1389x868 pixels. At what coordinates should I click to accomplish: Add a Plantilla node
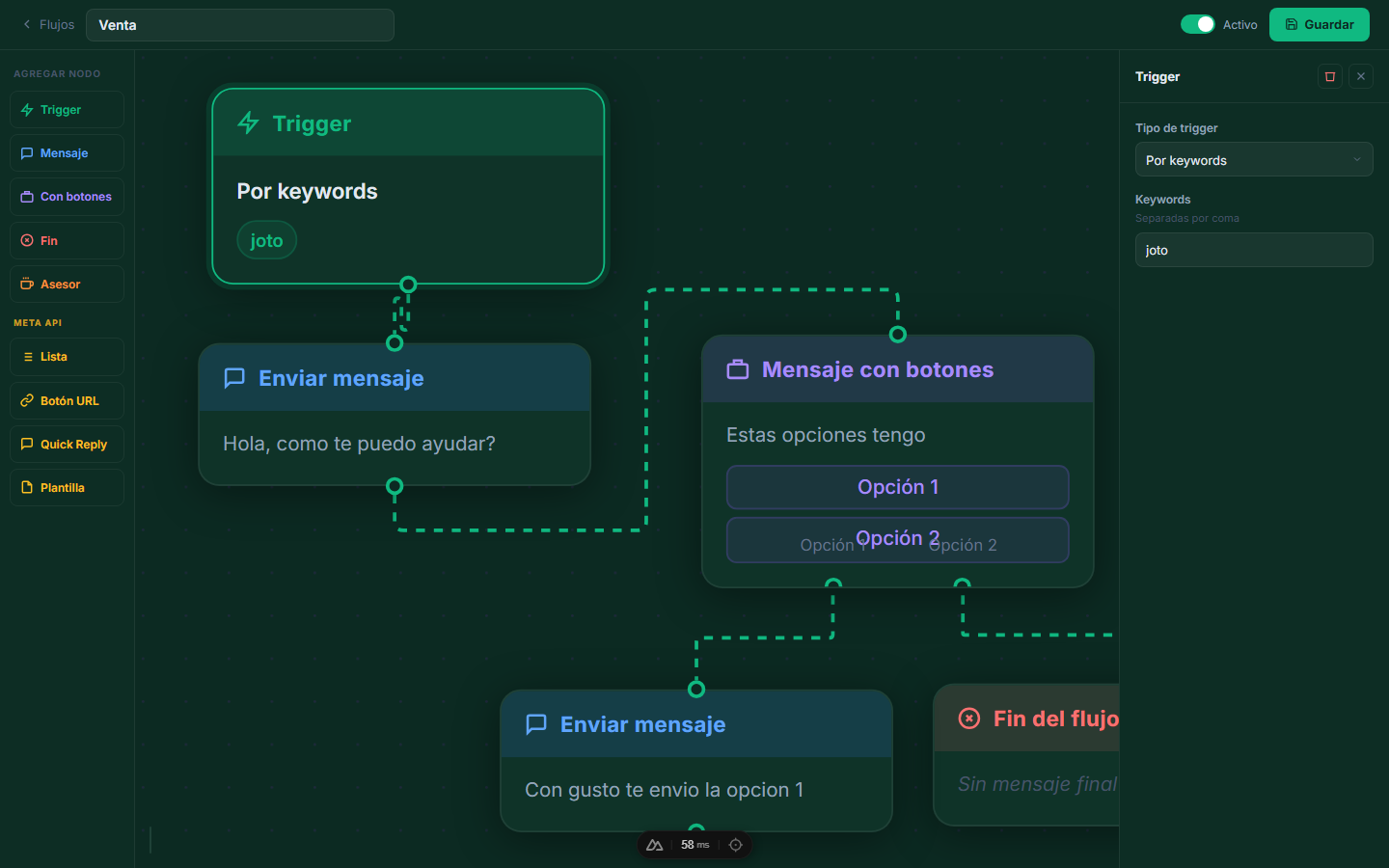click(67, 488)
